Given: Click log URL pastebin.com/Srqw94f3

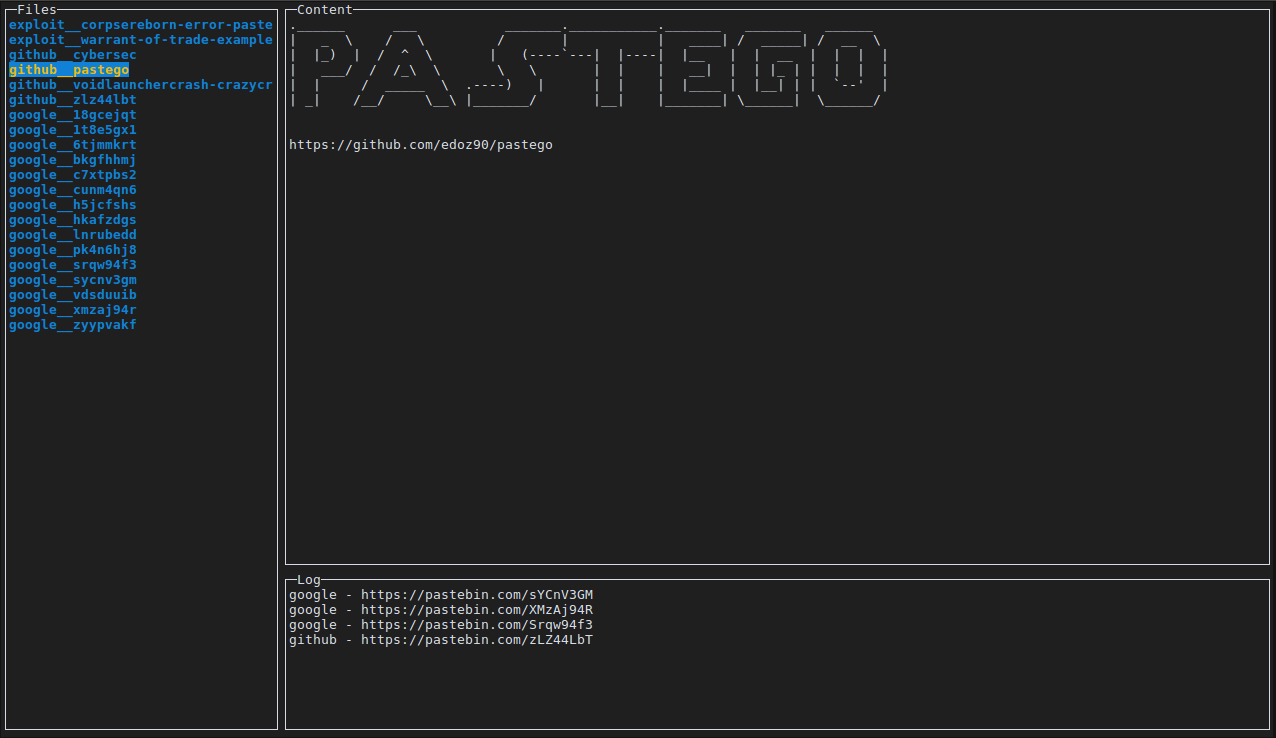Looking at the screenshot, I should point(477,625).
